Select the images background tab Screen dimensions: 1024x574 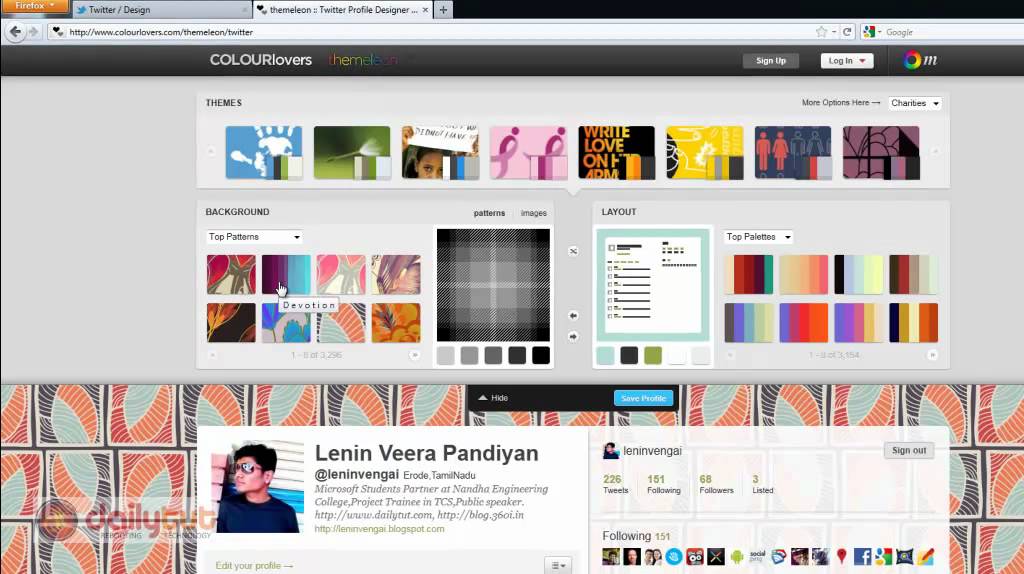point(534,213)
